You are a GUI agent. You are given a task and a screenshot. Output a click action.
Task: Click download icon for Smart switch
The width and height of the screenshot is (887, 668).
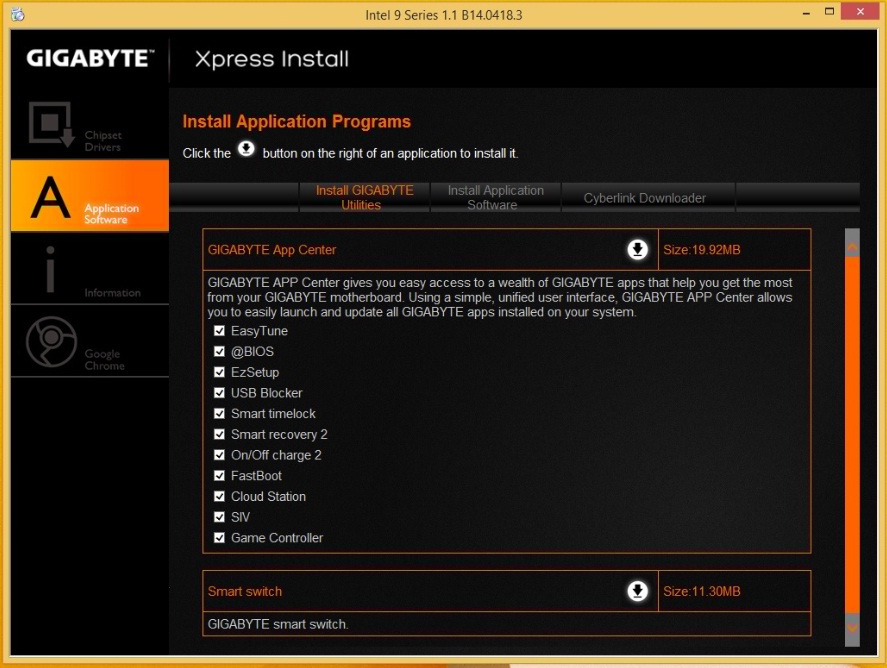(x=637, y=591)
